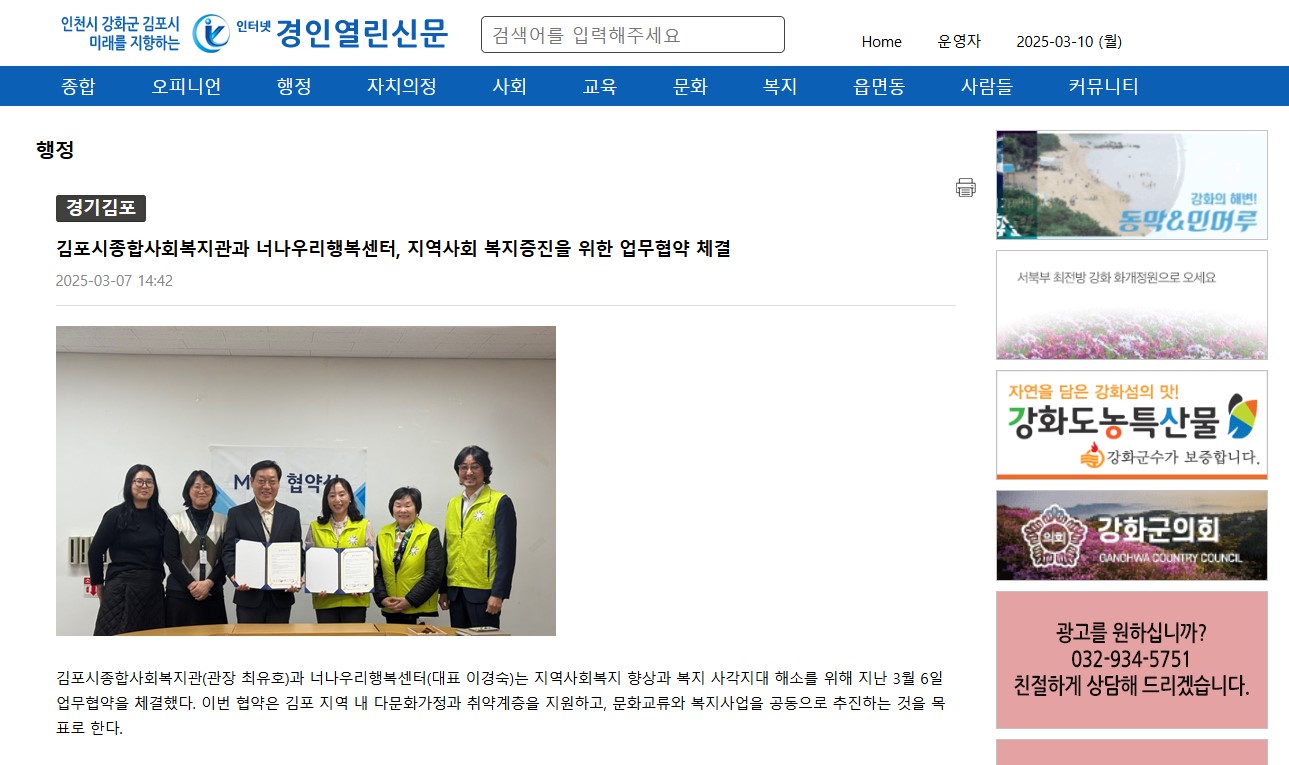Select 자치의정 in the navigation bar
The image size is (1289, 765).
[401, 86]
